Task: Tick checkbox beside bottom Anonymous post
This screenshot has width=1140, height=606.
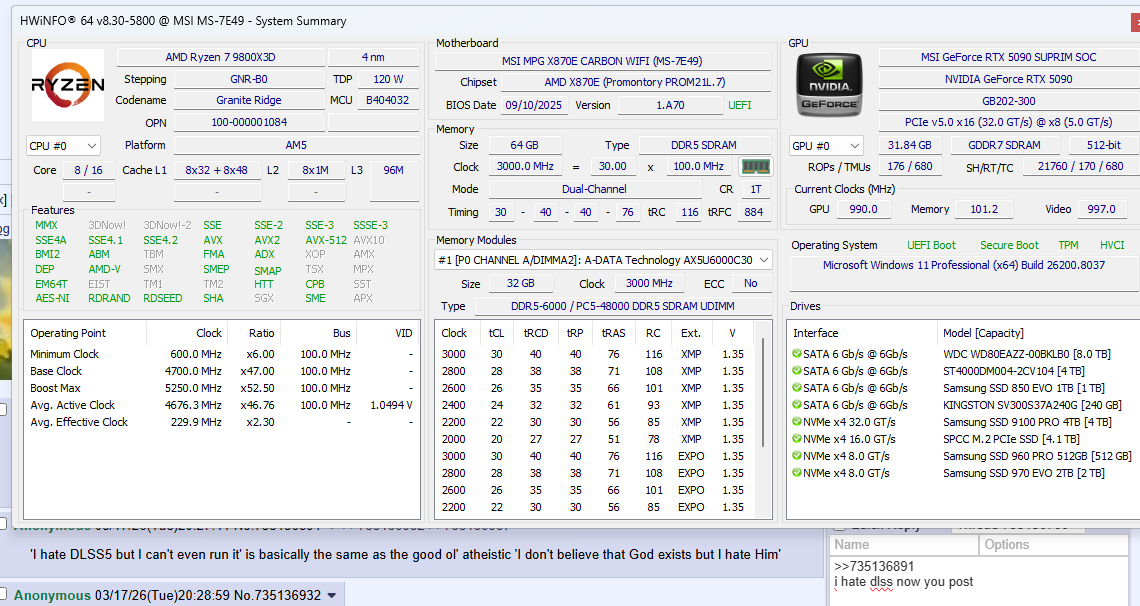Action: [x=5, y=596]
